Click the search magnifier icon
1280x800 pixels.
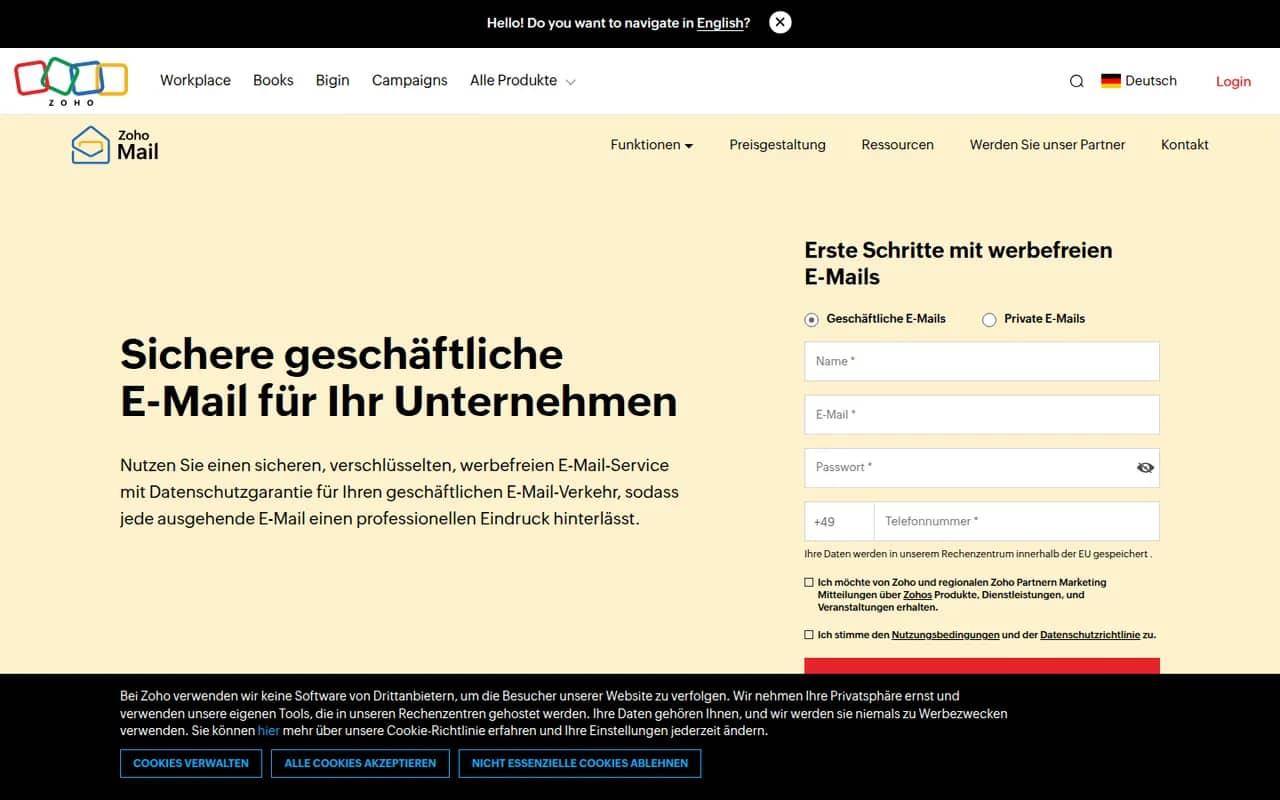1076,81
